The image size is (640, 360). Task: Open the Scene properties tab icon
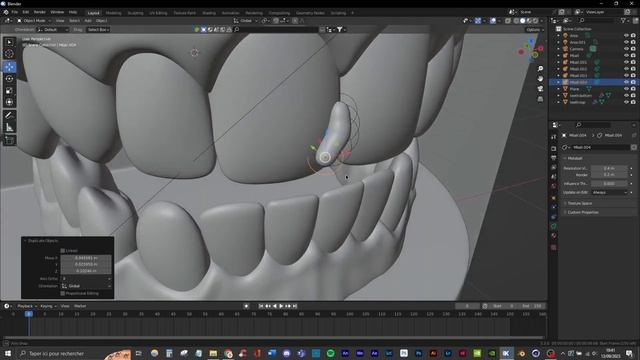[x=553, y=177]
